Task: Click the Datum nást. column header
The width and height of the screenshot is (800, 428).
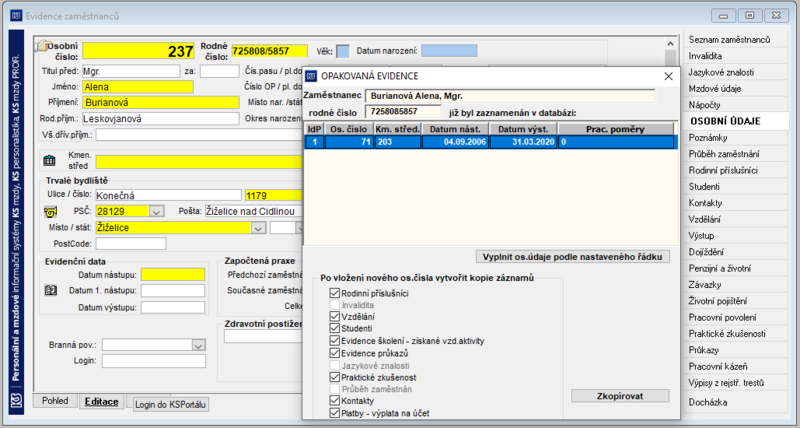Action: [x=455, y=129]
